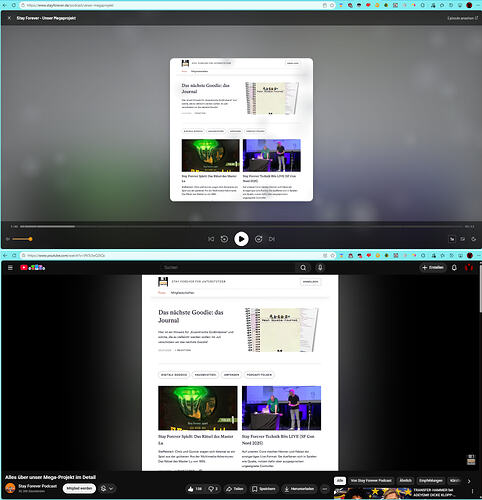482x500 pixels.
Task: Show more filter chips with right chevron
Action: (469, 481)
